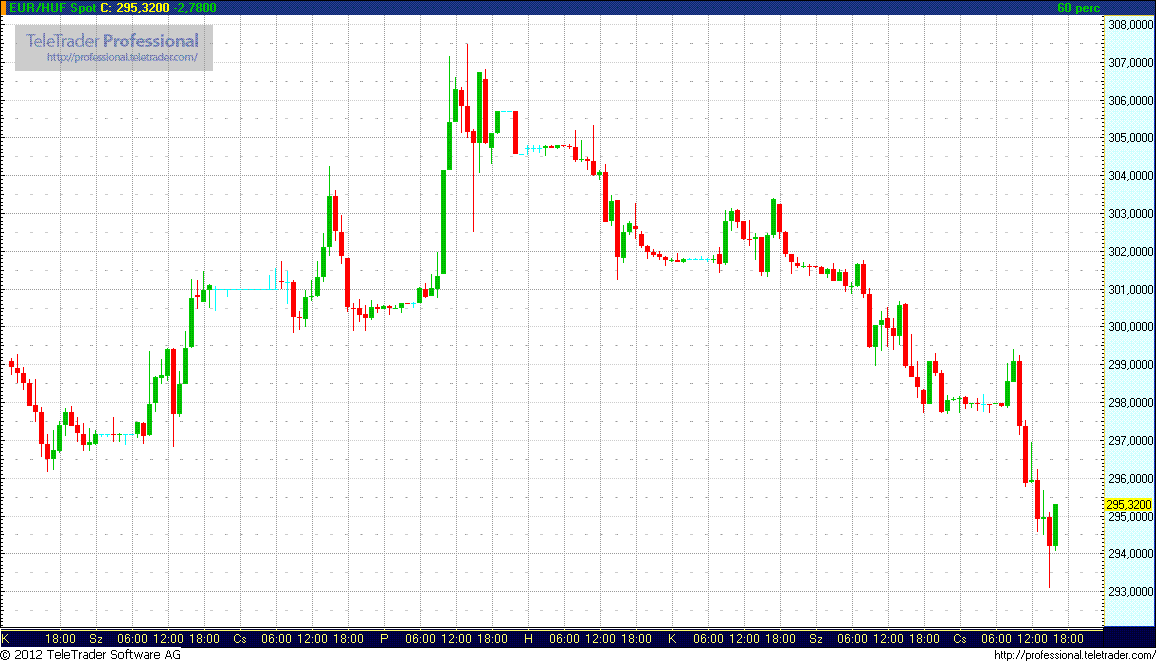The width and height of the screenshot is (1156, 664).
Task: Click the 304,0000 price axis label
Action: click(1130, 175)
